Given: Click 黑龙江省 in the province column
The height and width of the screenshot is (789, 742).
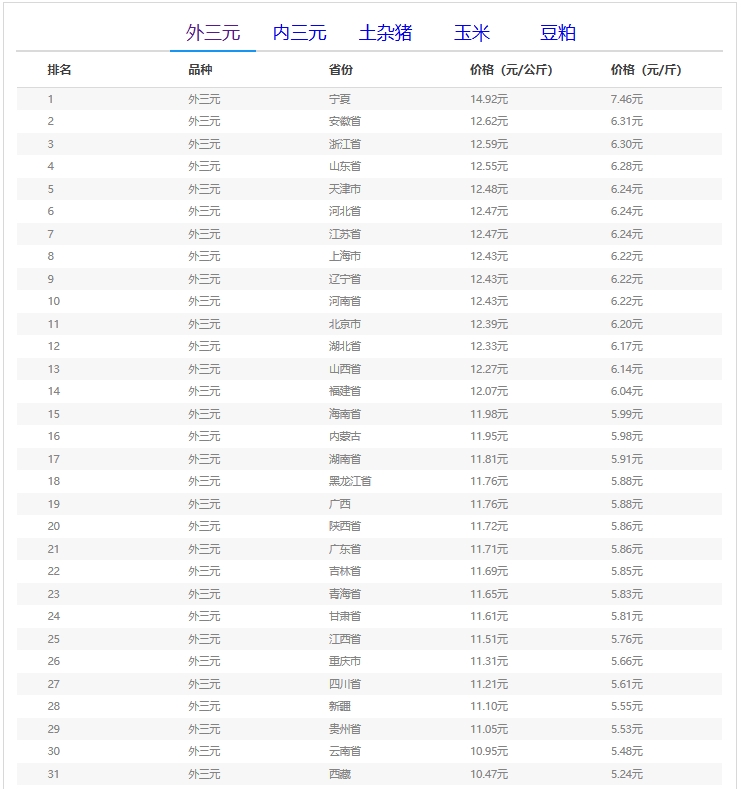Looking at the screenshot, I should click(x=350, y=481).
